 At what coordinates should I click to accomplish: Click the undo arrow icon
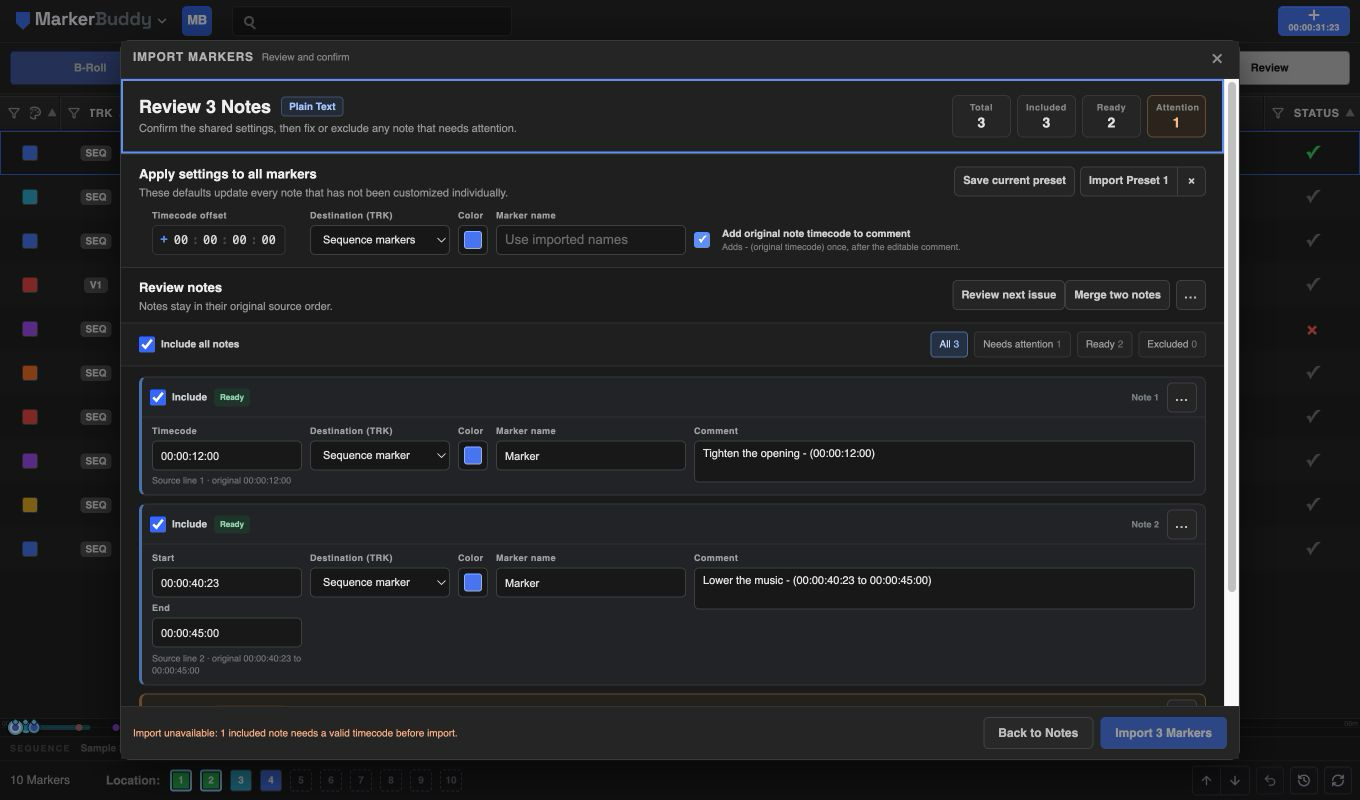[x=1270, y=780]
